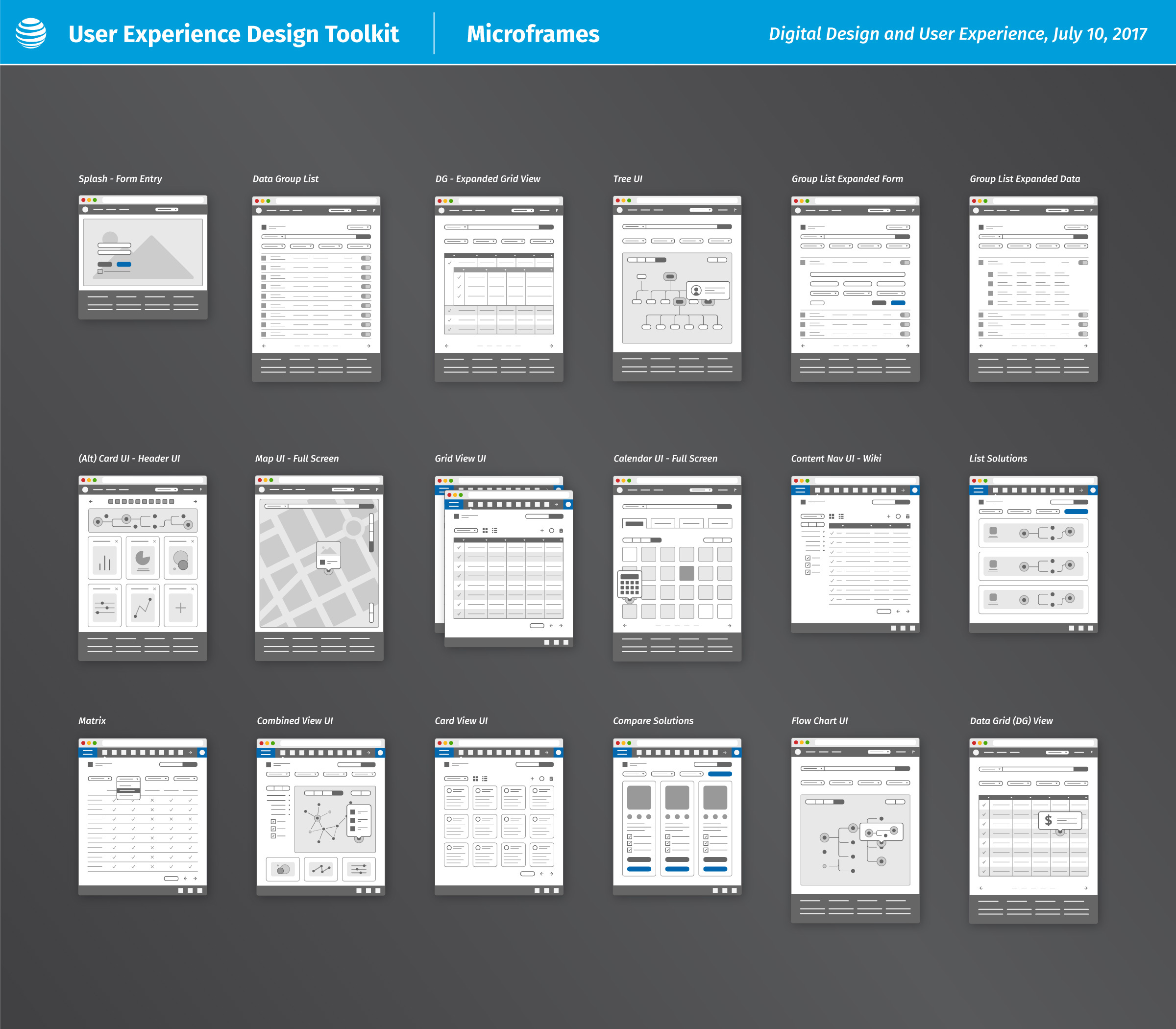1176x1029 pixels.
Task: Click the trash icon in the Grid View UI toolbar
Action: [562, 531]
